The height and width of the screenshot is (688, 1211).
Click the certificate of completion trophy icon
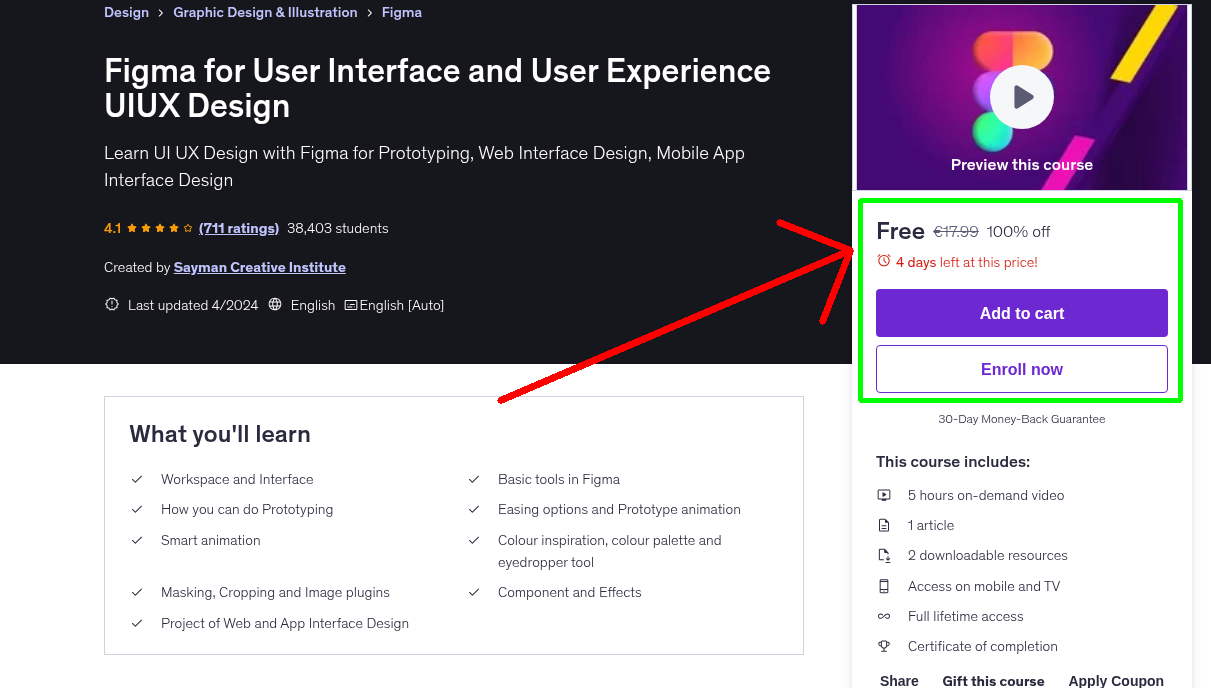(x=884, y=646)
